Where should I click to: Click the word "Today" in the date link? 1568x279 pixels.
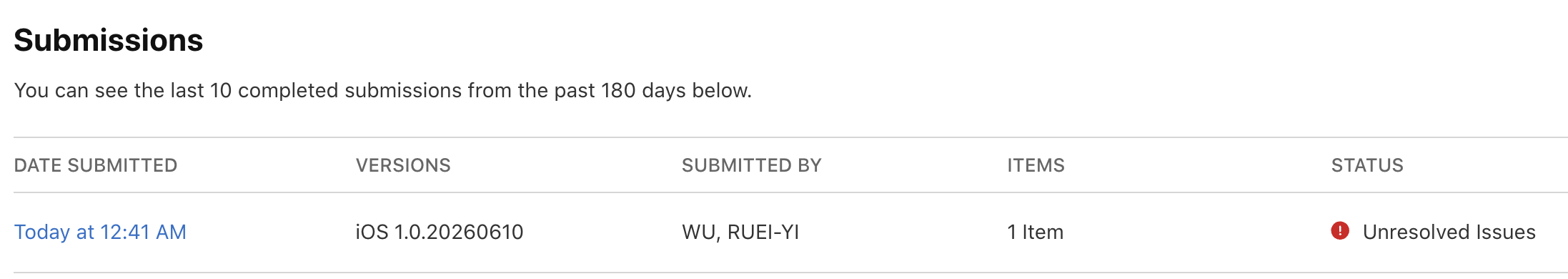pos(42,232)
